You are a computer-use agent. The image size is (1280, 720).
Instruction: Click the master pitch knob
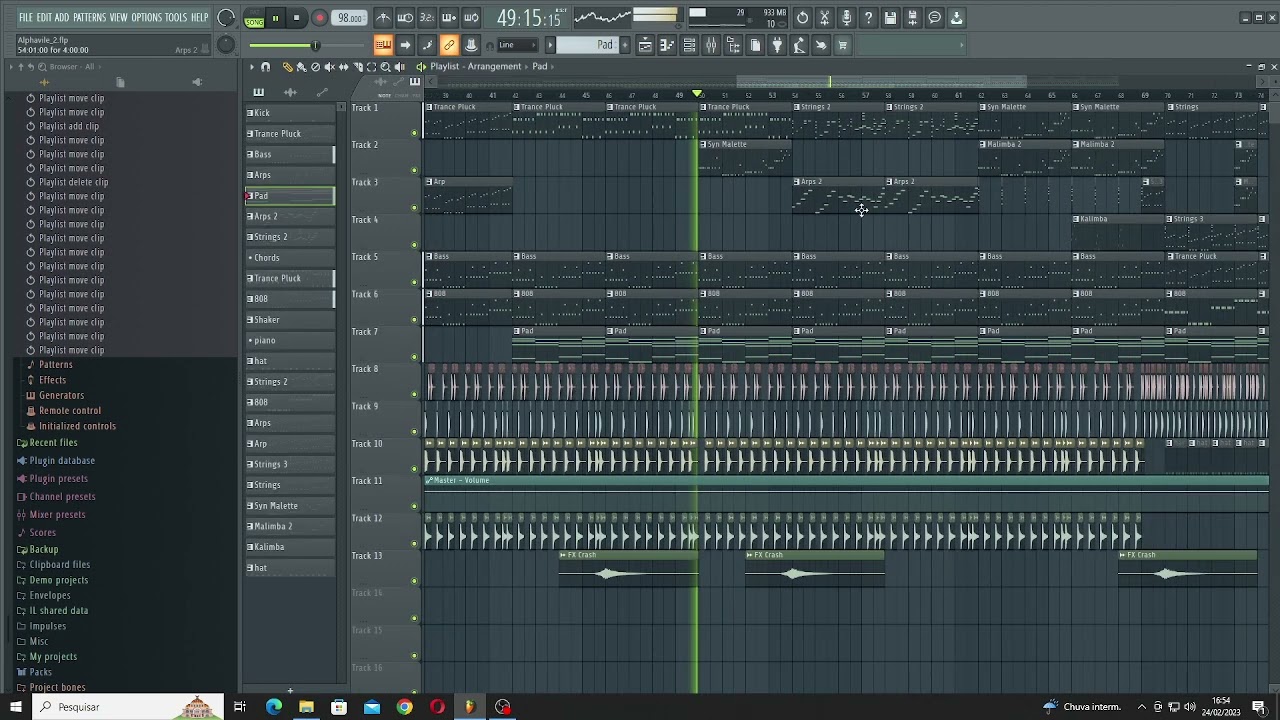pos(226,44)
